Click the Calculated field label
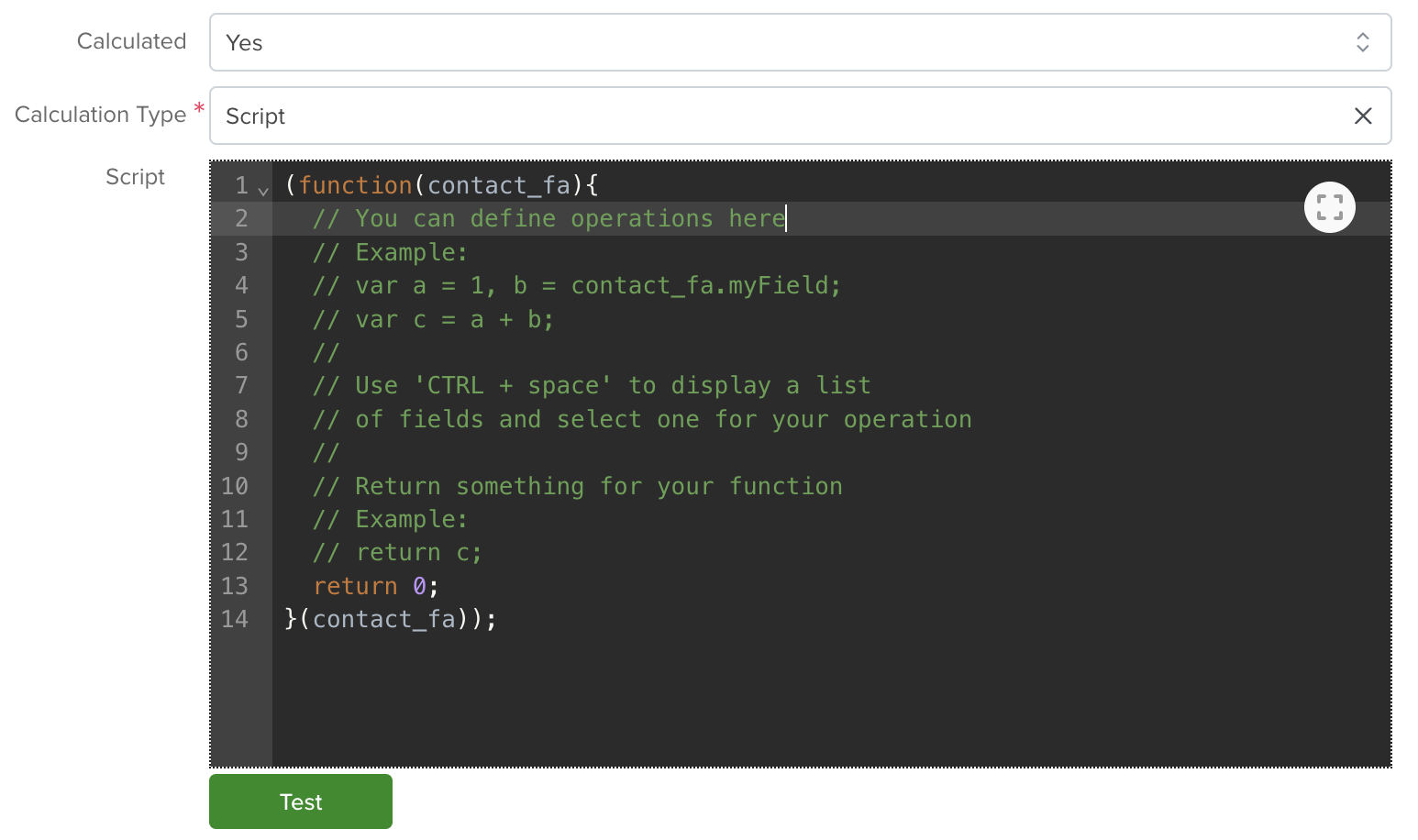The height and width of the screenshot is (840, 1418). coord(131,41)
